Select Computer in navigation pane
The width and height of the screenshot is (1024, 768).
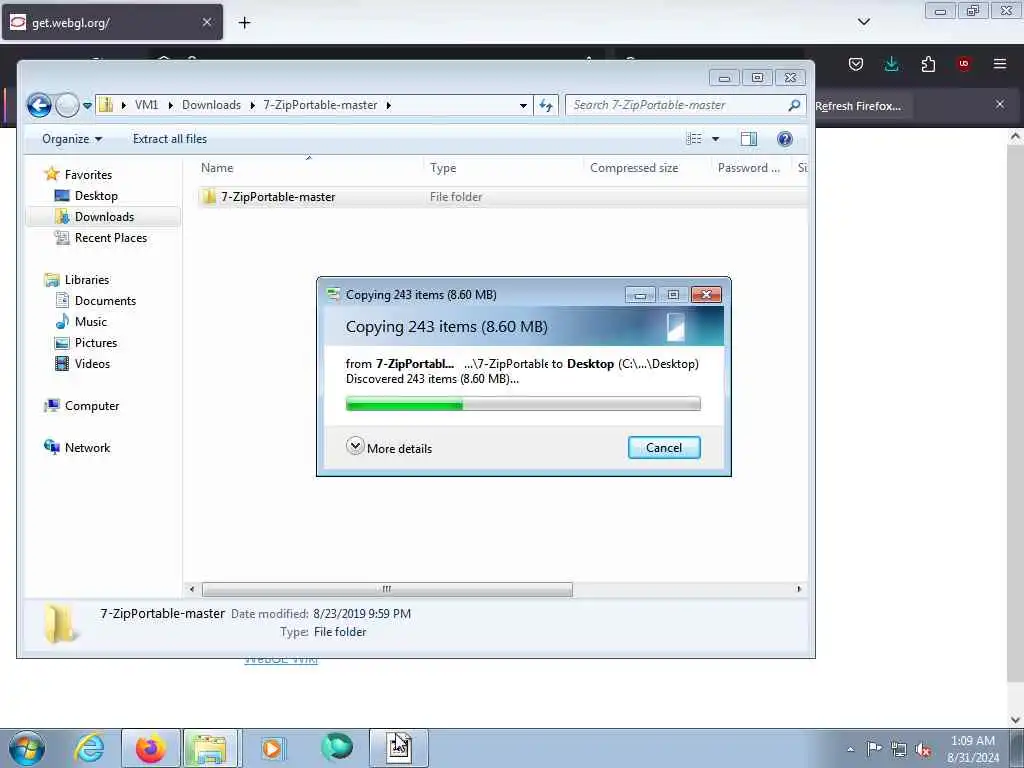(91, 406)
